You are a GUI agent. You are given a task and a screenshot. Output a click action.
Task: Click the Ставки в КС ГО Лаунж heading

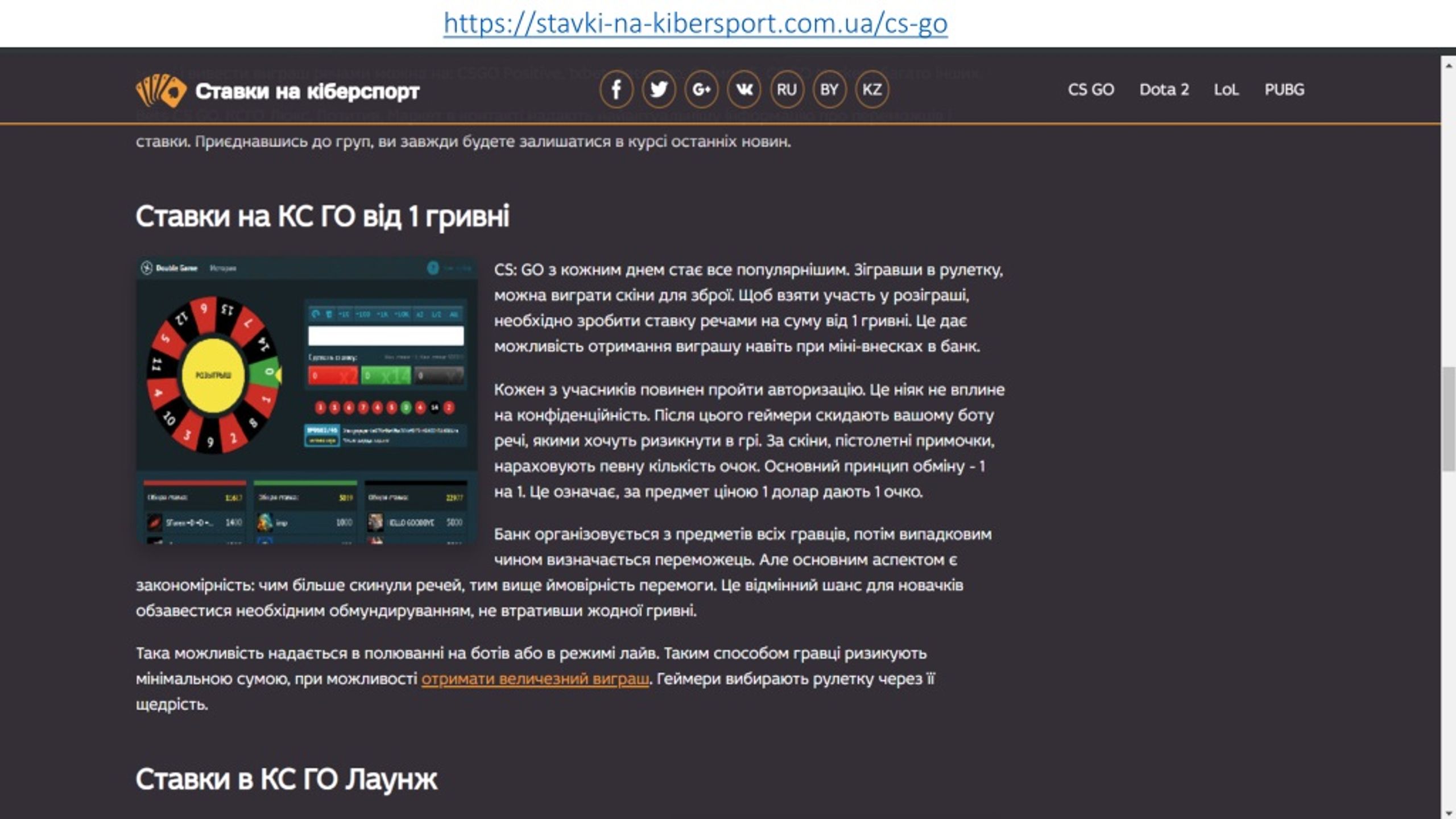pos(286,779)
